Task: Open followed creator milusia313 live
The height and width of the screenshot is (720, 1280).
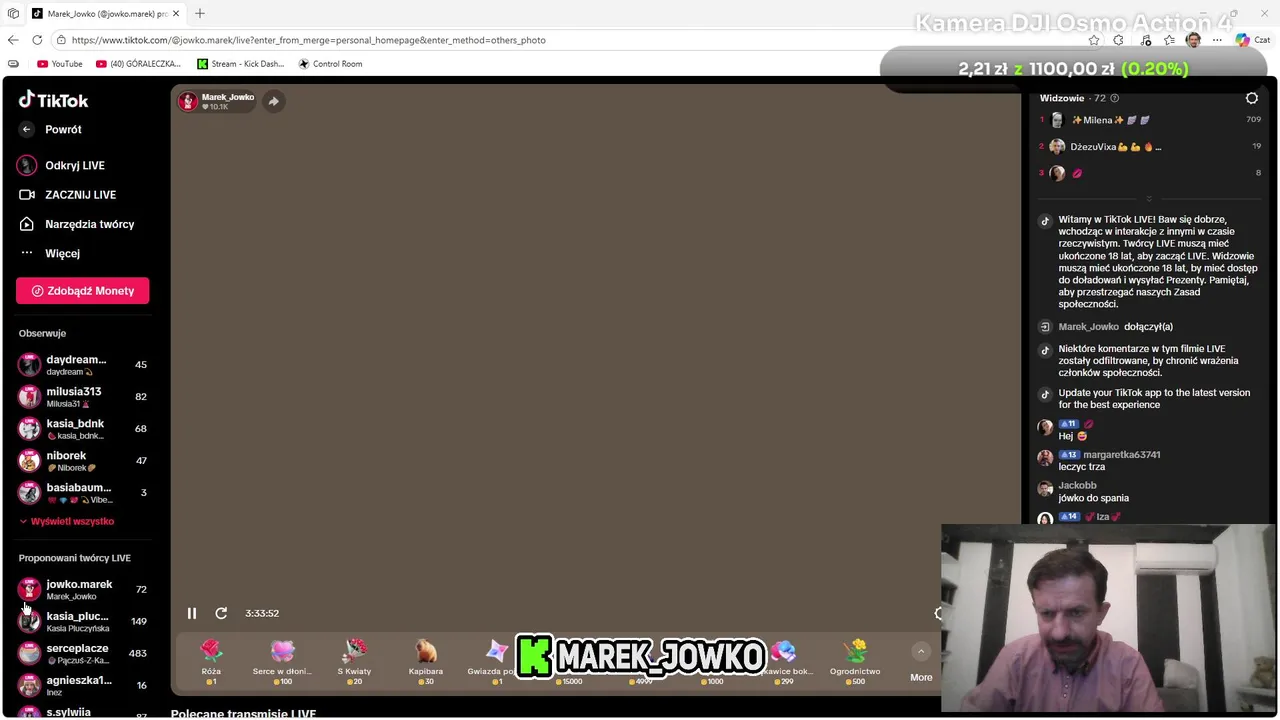Action: pyautogui.click(x=82, y=397)
